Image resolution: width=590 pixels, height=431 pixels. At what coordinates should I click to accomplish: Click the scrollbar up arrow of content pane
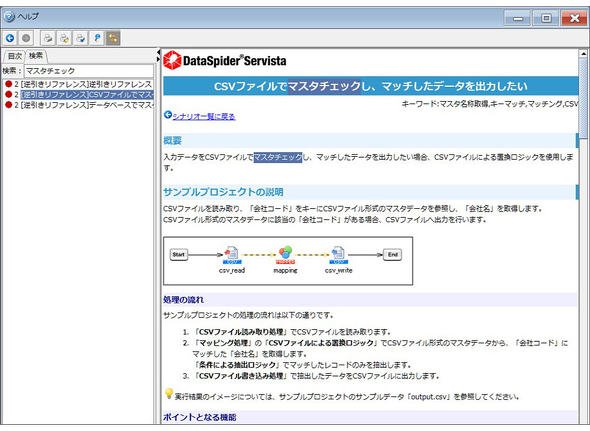click(583, 53)
